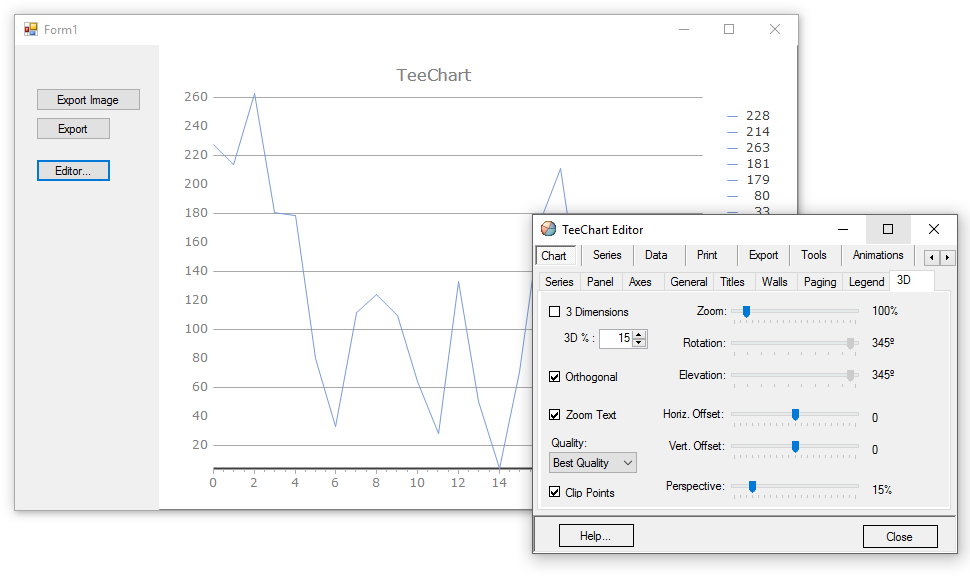Click the Form1 window app icon
This screenshot has width=970, height=578.
tap(31, 29)
